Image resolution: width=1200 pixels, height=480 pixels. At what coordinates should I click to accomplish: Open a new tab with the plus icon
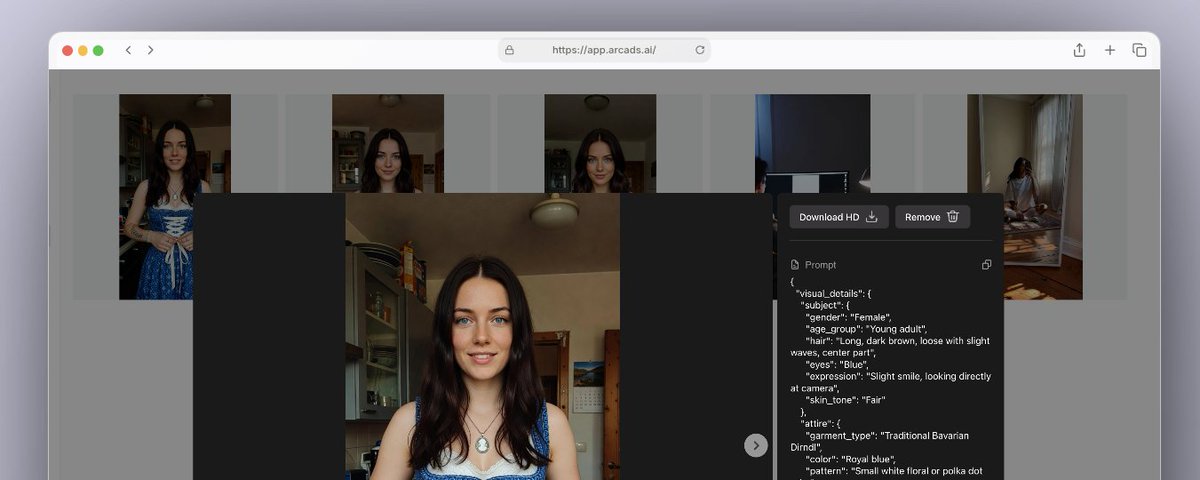tap(1109, 50)
